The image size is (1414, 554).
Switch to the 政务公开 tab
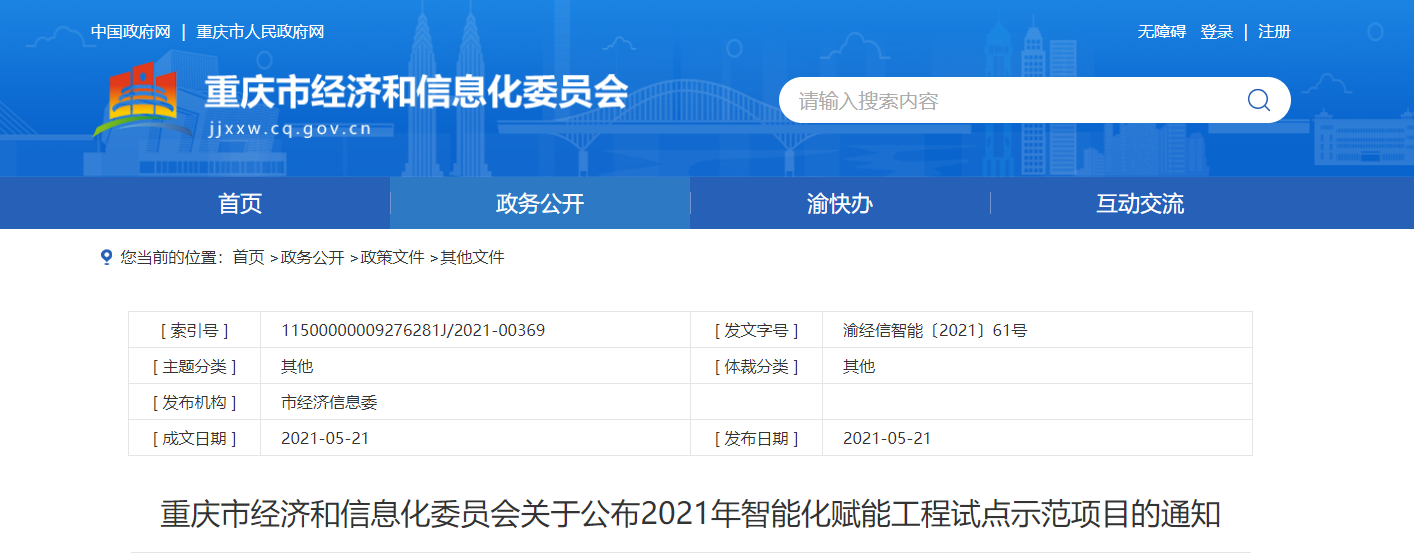click(540, 204)
